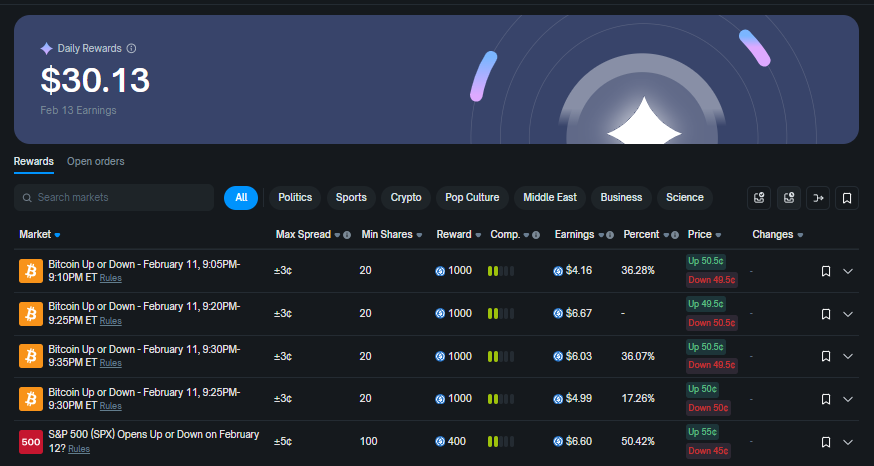This screenshot has height=466, width=874.
Task: Expand the Bitcoin 9:30PM-9:35PM row chevron
Action: pos(848,356)
